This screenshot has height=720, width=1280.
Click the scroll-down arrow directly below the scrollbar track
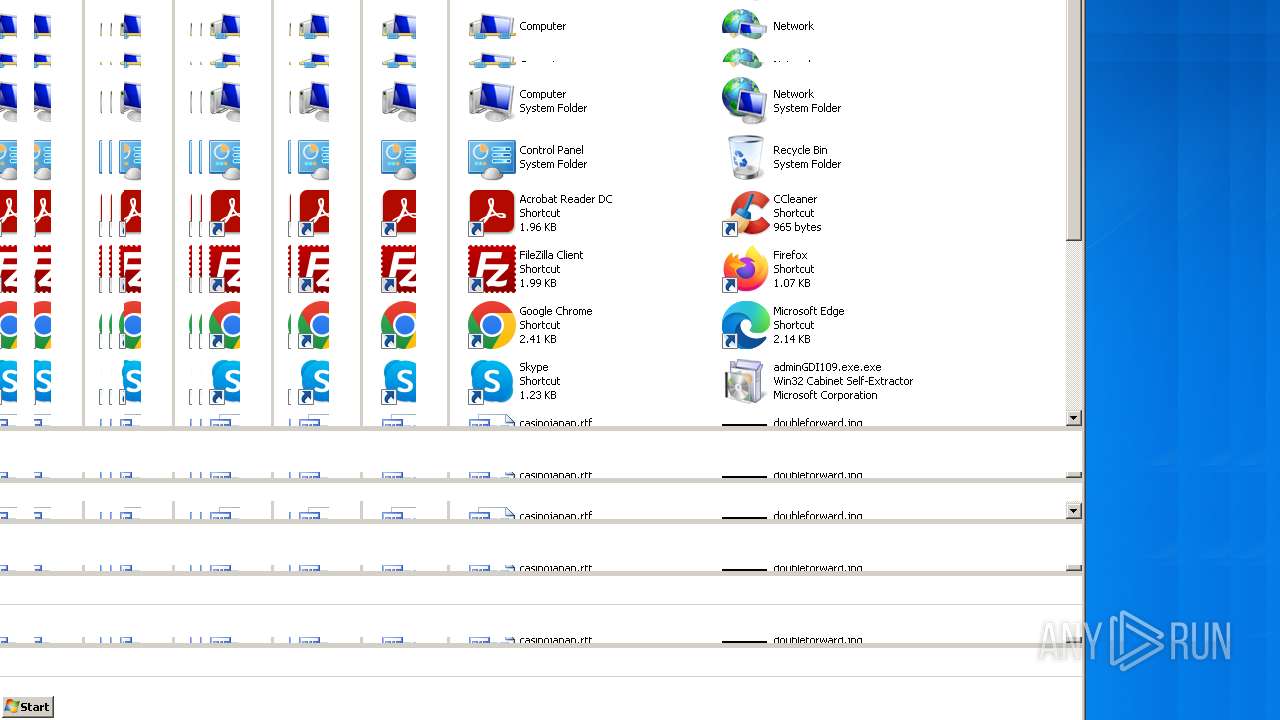[x=1074, y=418]
